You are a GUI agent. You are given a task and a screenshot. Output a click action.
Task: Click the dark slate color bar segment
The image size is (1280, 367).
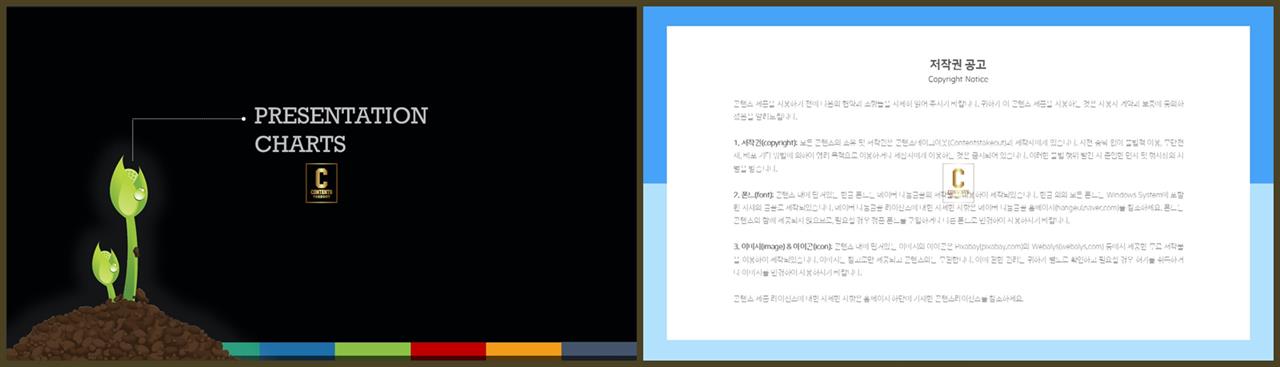pyautogui.click(x=599, y=350)
